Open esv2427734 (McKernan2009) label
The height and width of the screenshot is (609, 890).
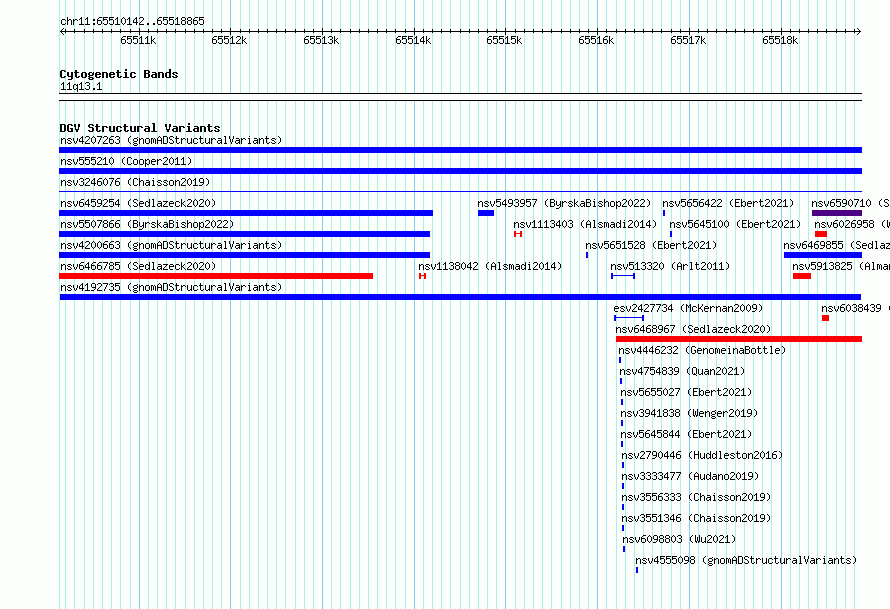(689, 308)
